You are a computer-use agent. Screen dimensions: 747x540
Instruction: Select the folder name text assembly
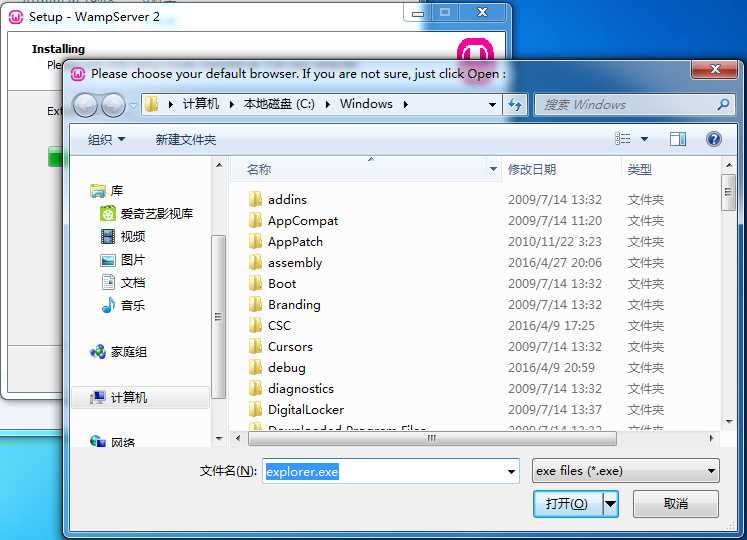[x=295, y=263]
